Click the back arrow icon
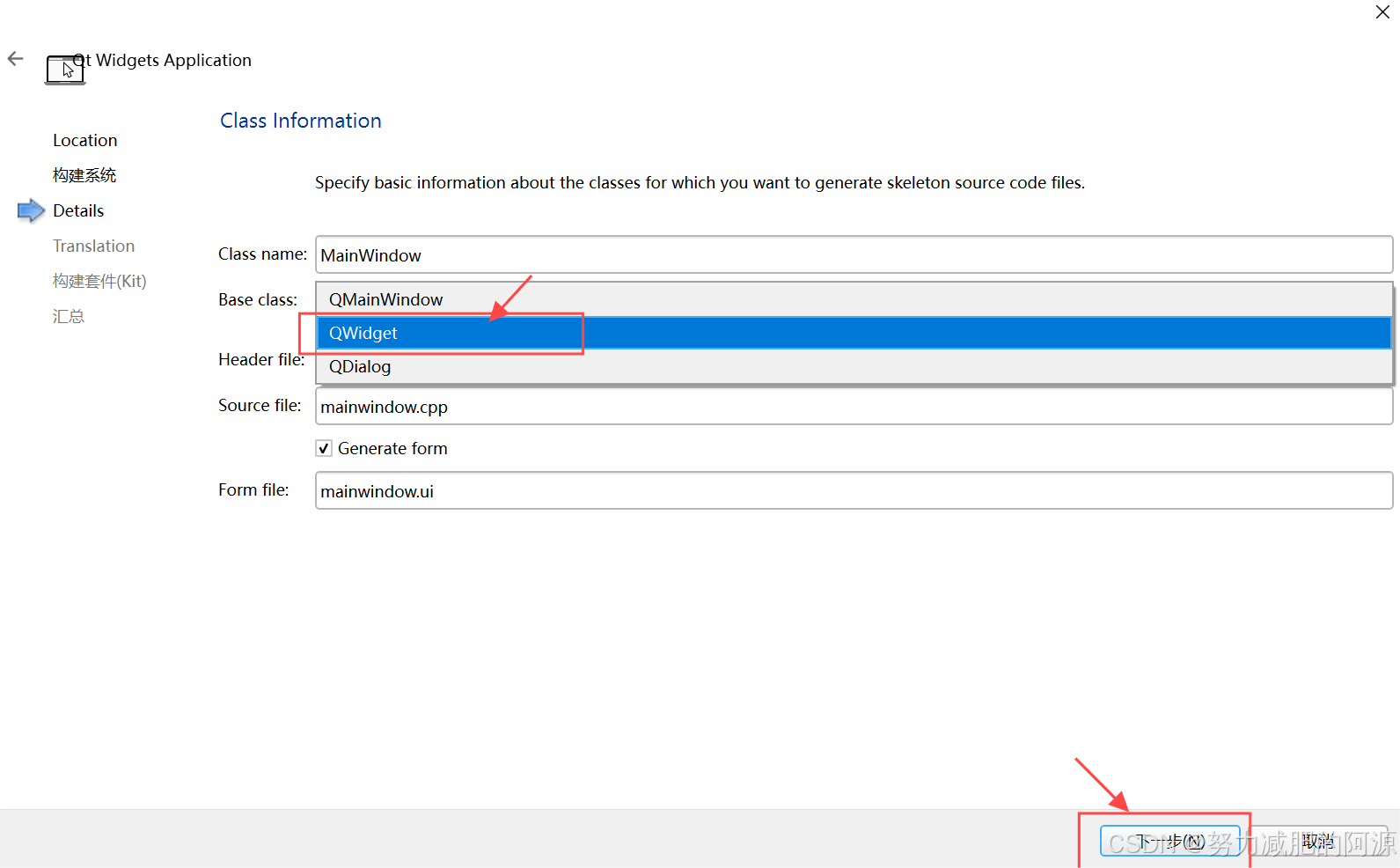Image resolution: width=1400 pixels, height=868 pixels. pyautogui.click(x=16, y=59)
